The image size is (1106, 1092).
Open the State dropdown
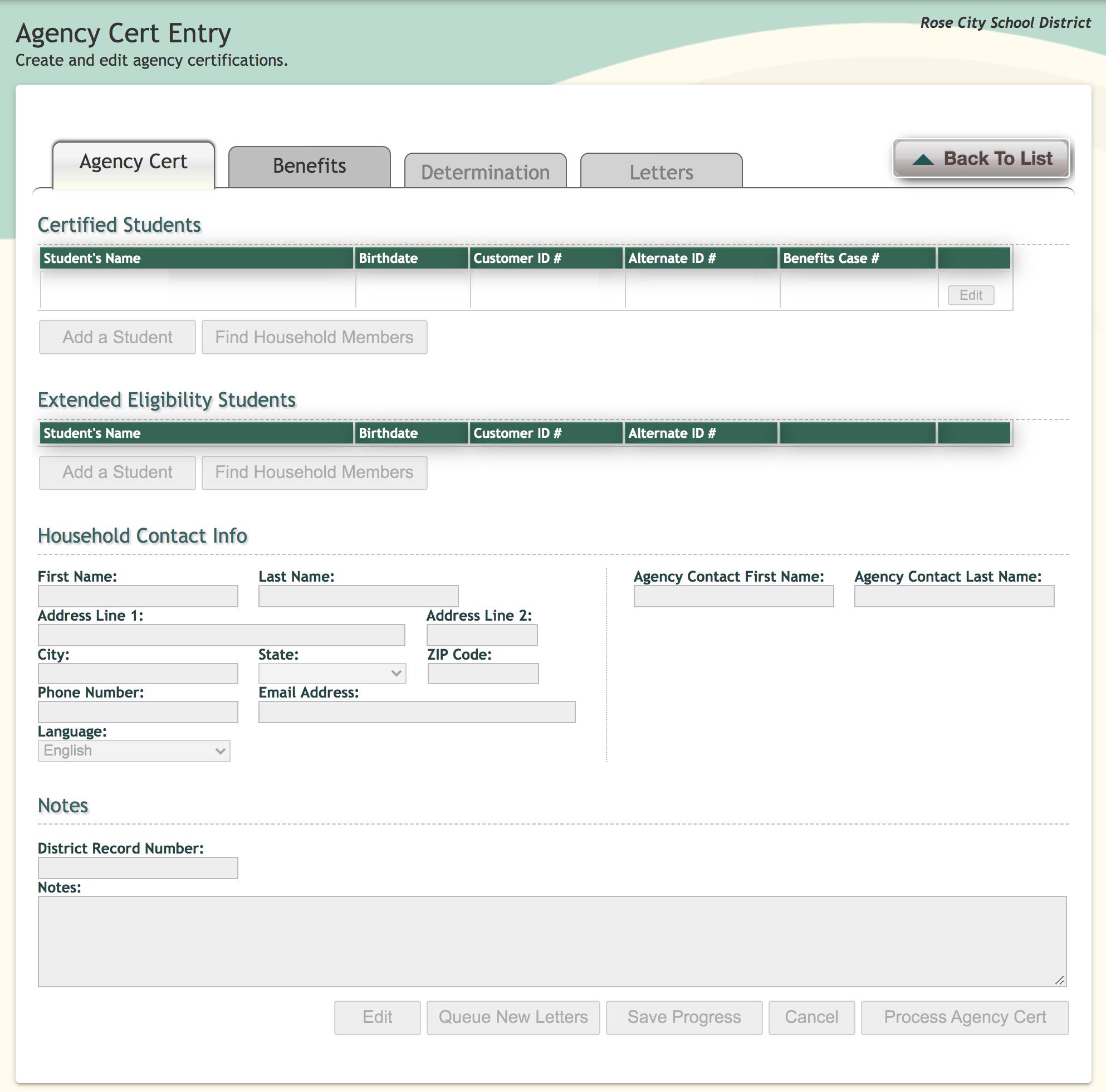(x=332, y=674)
